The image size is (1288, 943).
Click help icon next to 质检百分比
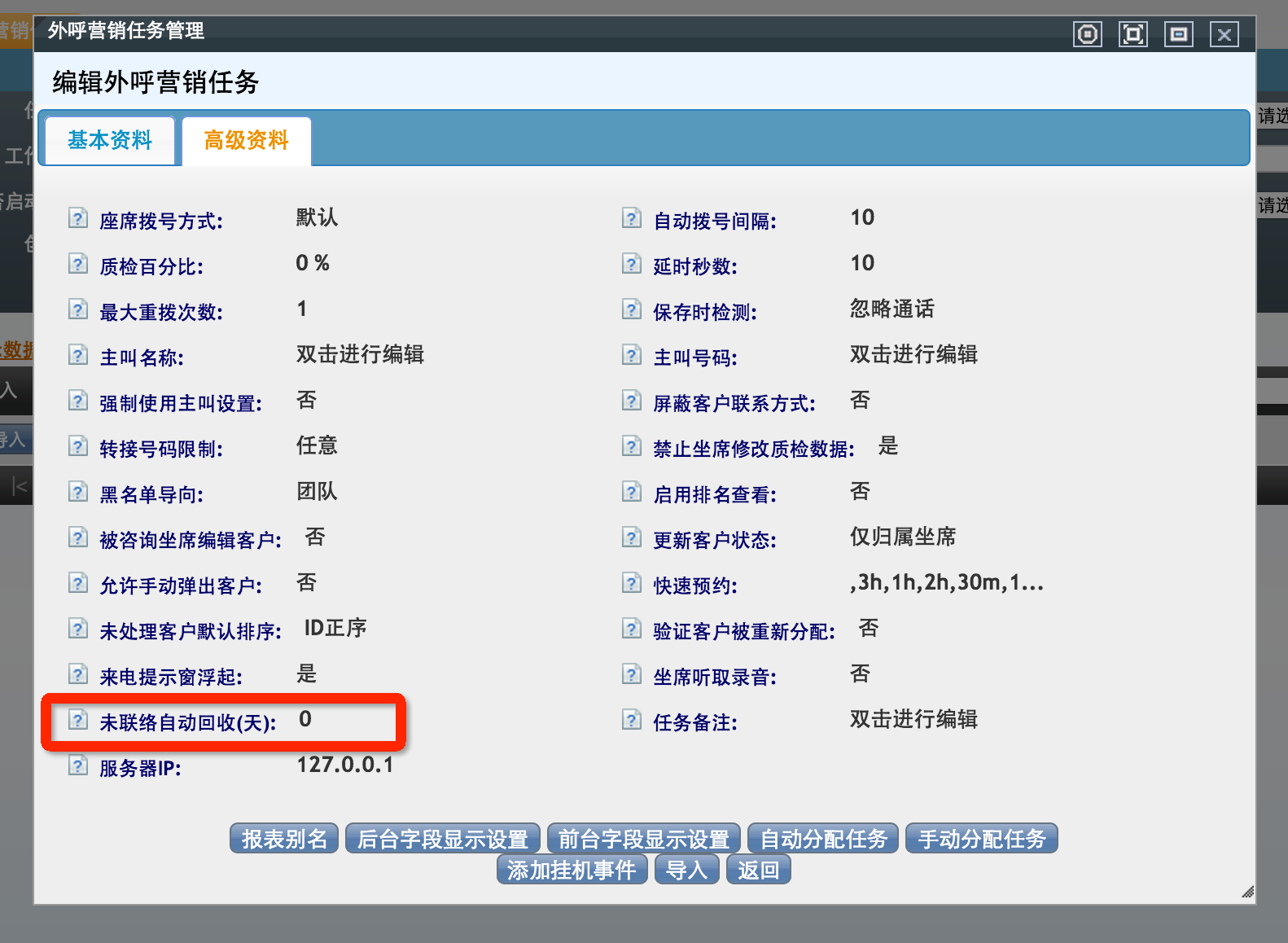pos(78,264)
